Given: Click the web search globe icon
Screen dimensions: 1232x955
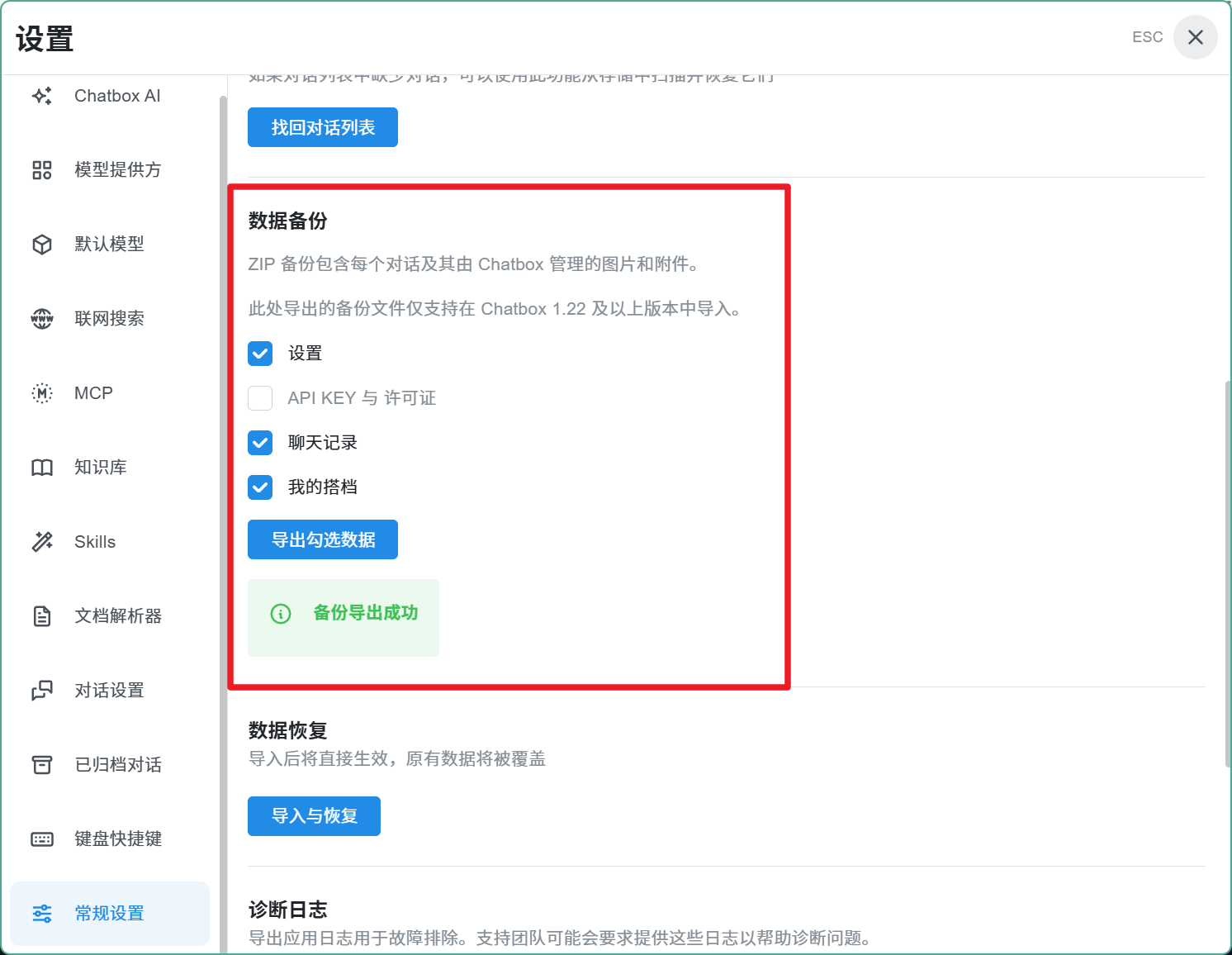Looking at the screenshot, I should (x=42, y=319).
